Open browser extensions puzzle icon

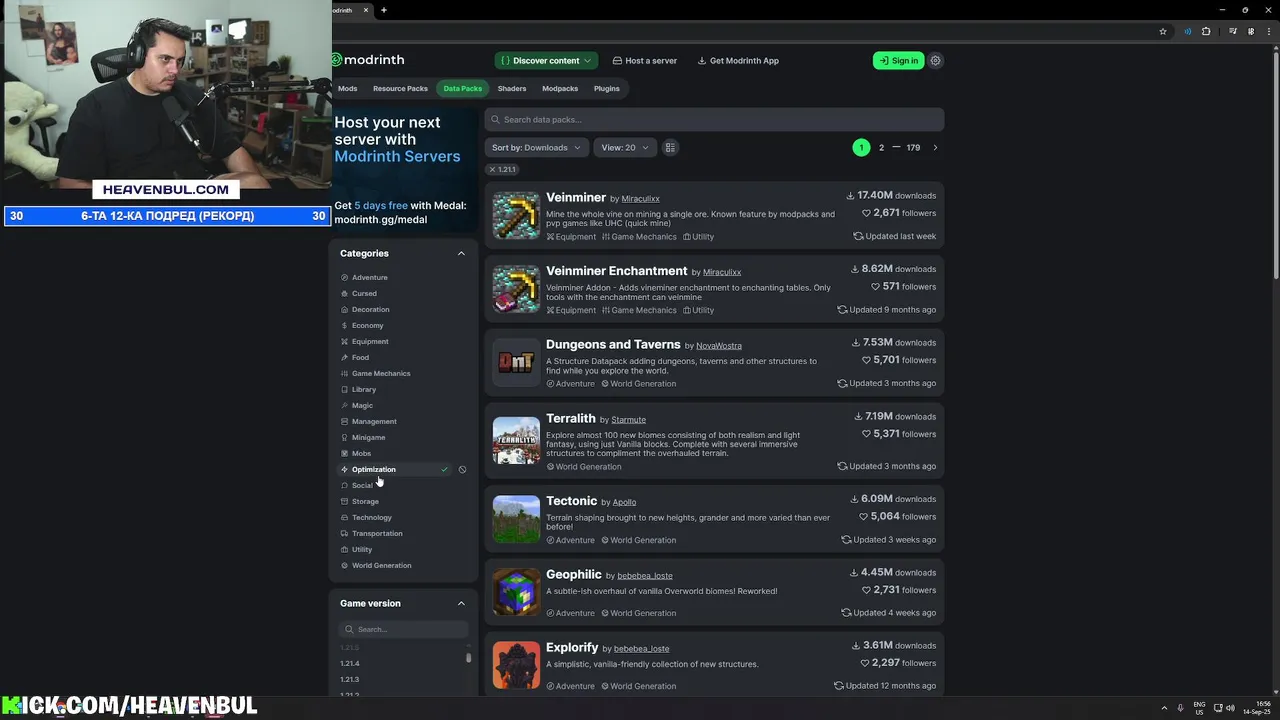1206,31
